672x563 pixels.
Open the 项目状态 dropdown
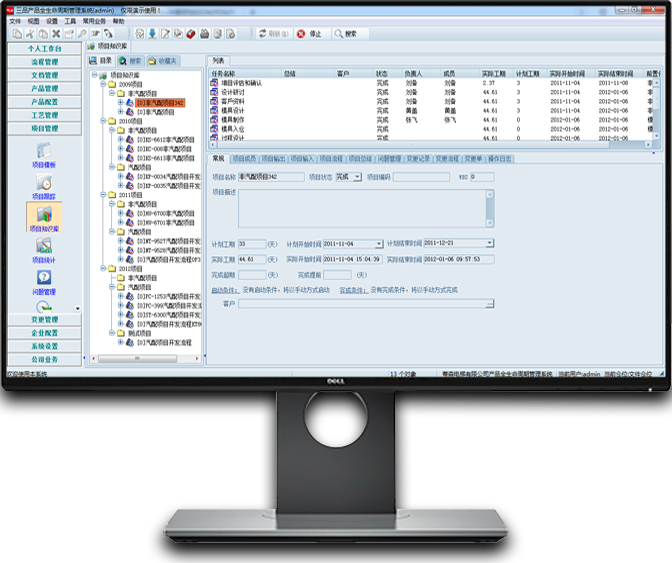[359, 177]
